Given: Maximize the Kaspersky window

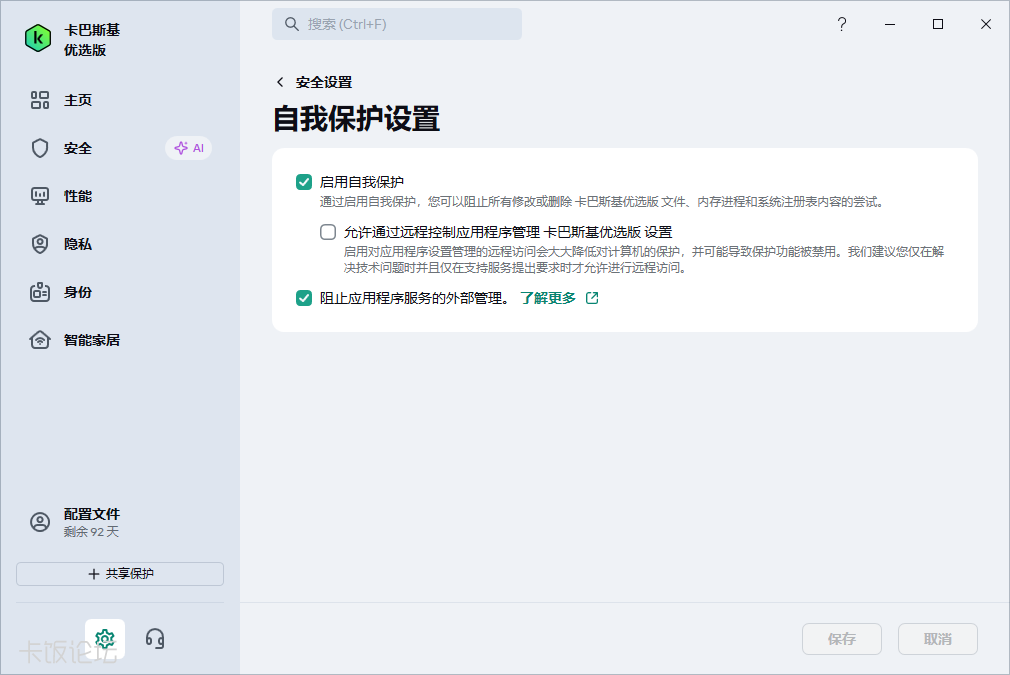Looking at the screenshot, I should coord(938,24).
